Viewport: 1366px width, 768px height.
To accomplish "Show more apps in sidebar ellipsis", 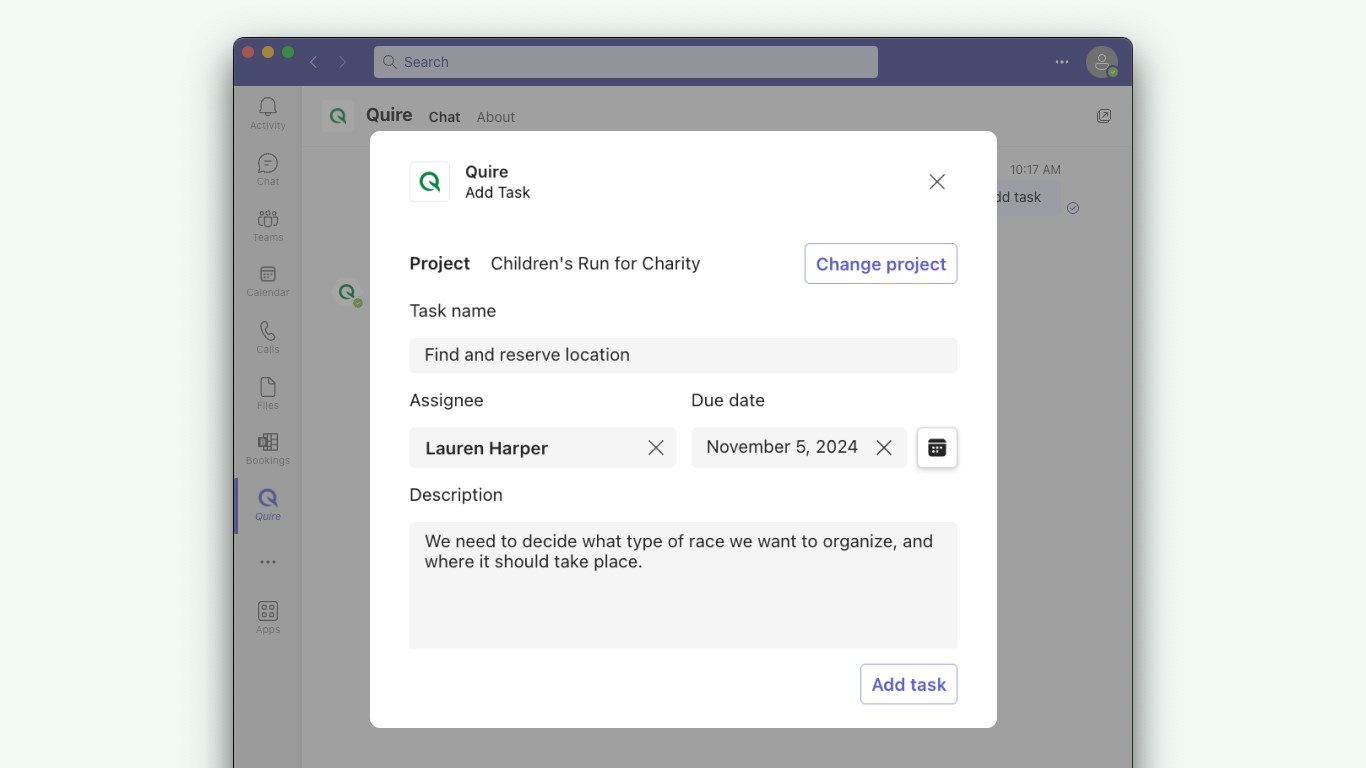I will click(268, 562).
